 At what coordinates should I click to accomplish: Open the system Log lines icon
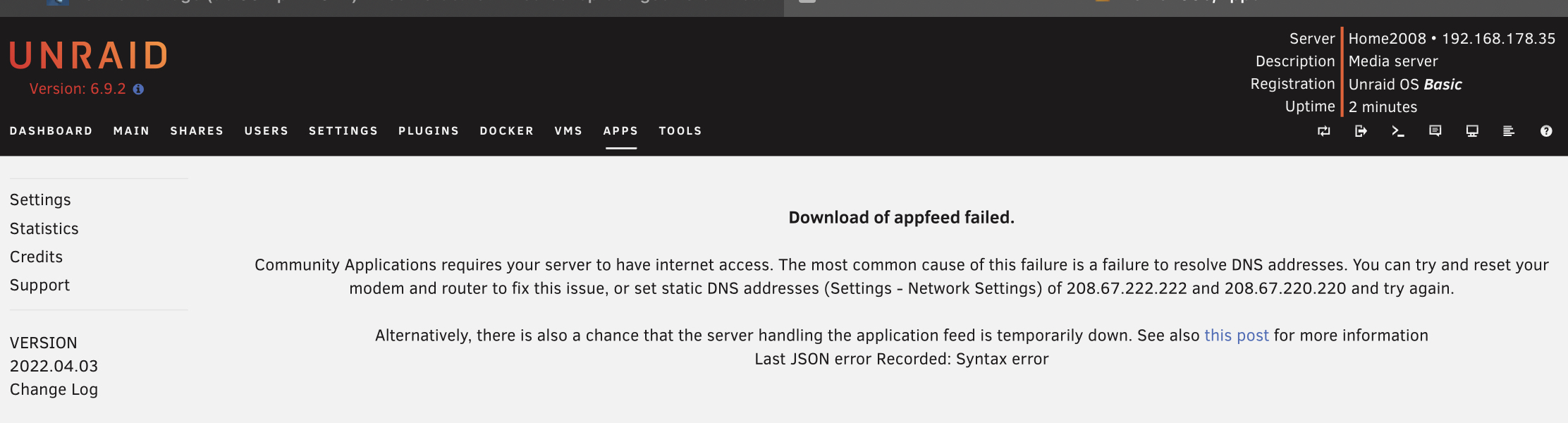click(1509, 131)
